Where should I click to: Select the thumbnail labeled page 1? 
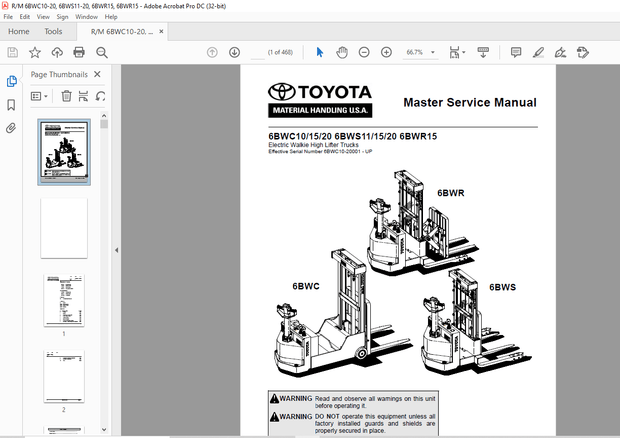64,300
